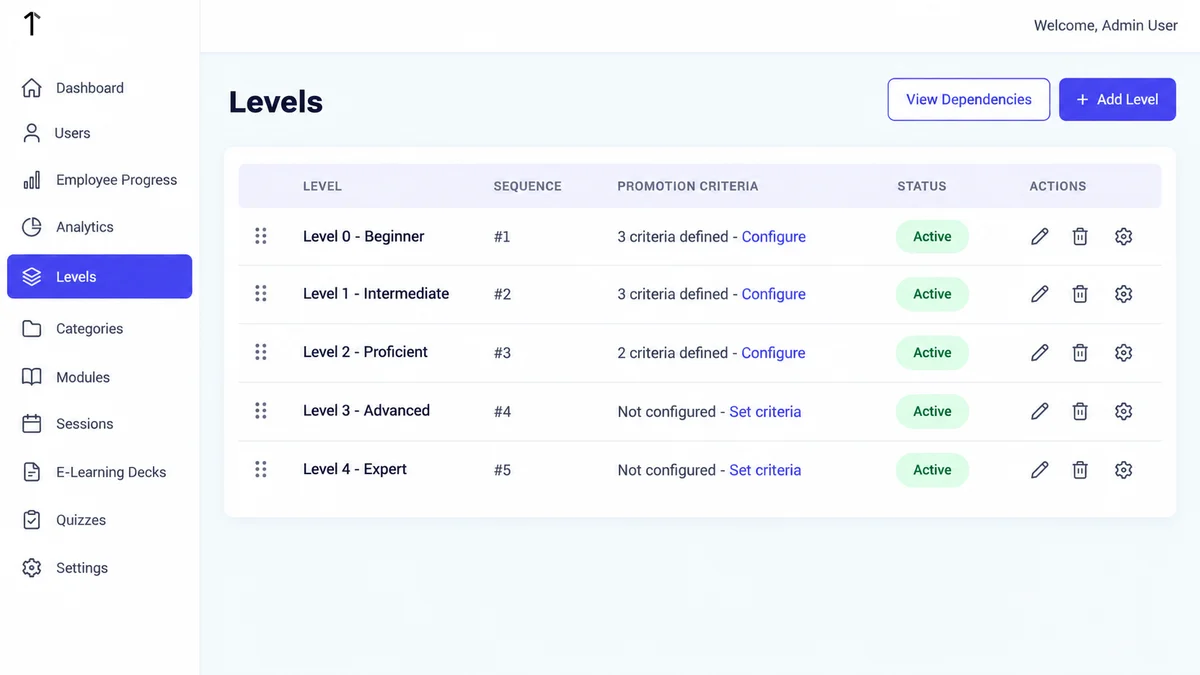Click the SEQUENCE column header
The height and width of the screenshot is (675, 1200).
[x=527, y=186]
